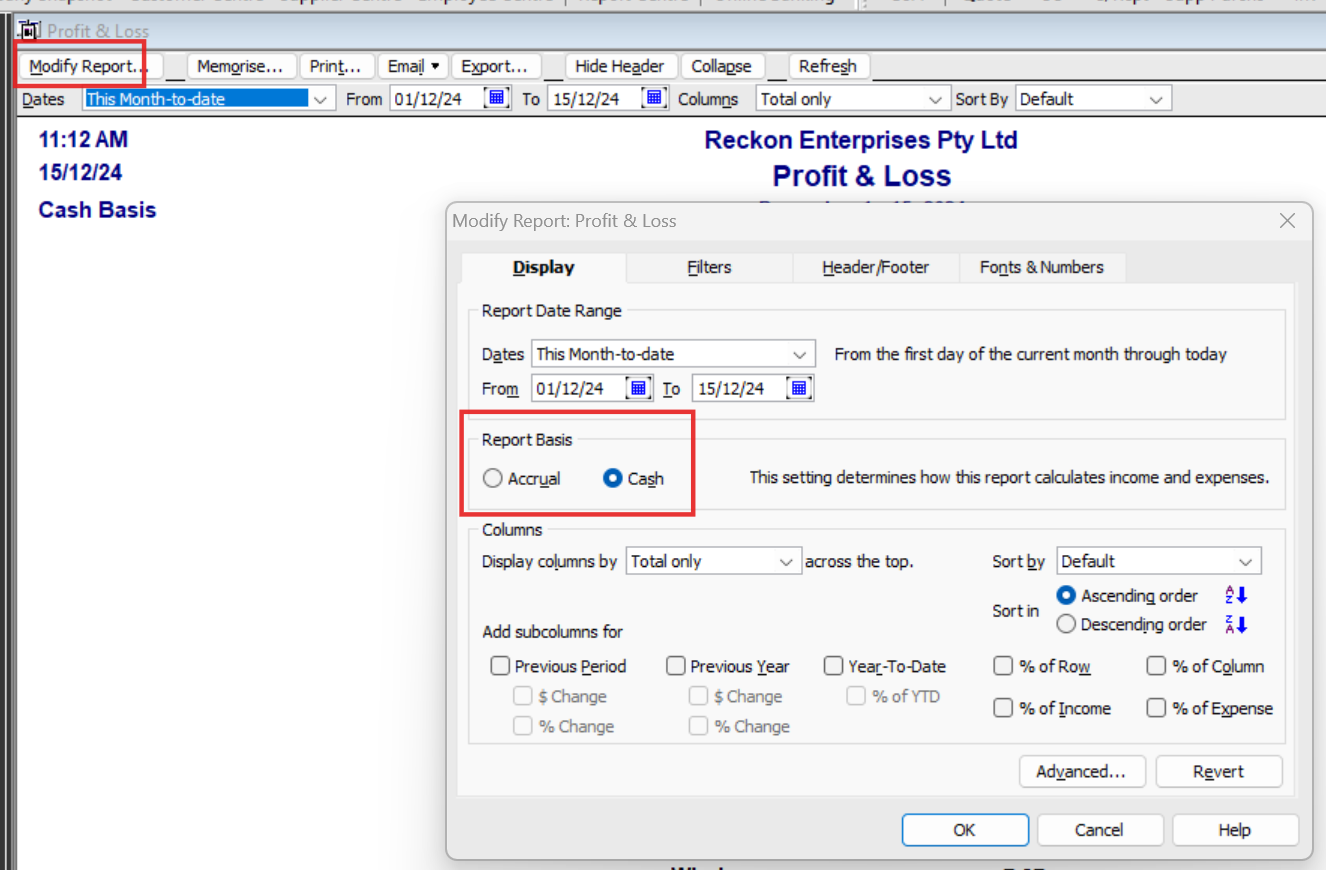
Task: Expand the dialog Sort by Default dropdown
Action: (x=1246, y=561)
